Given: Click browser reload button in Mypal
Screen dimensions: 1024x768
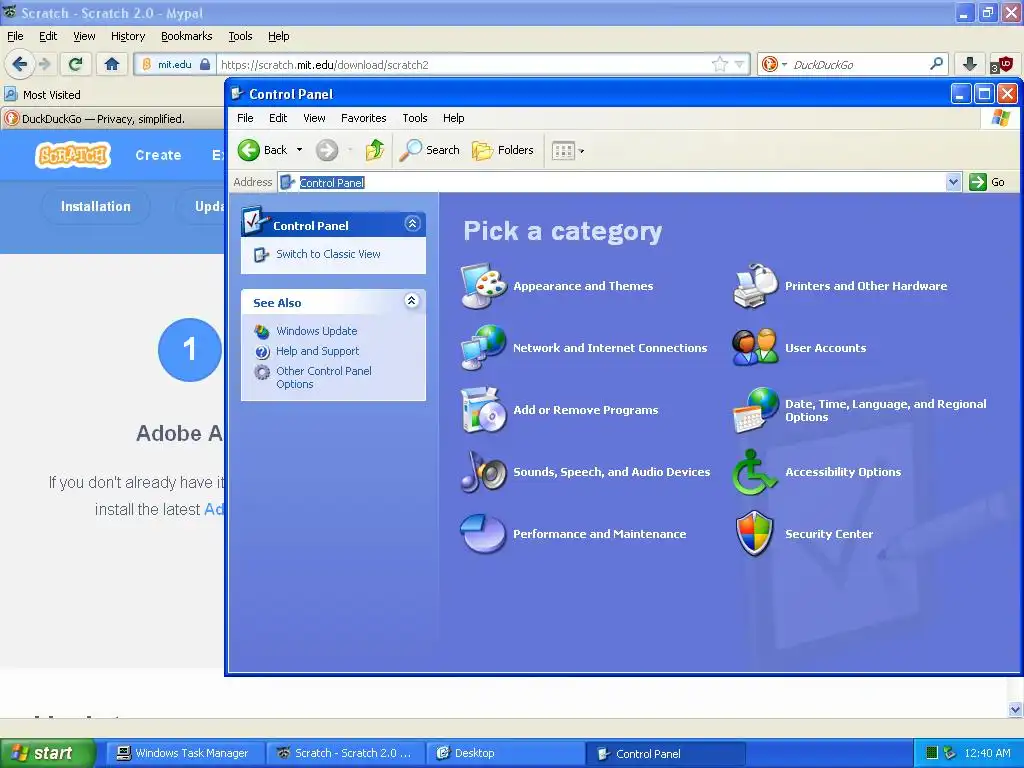Looking at the screenshot, I should pyautogui.click(x=76, y=64).
